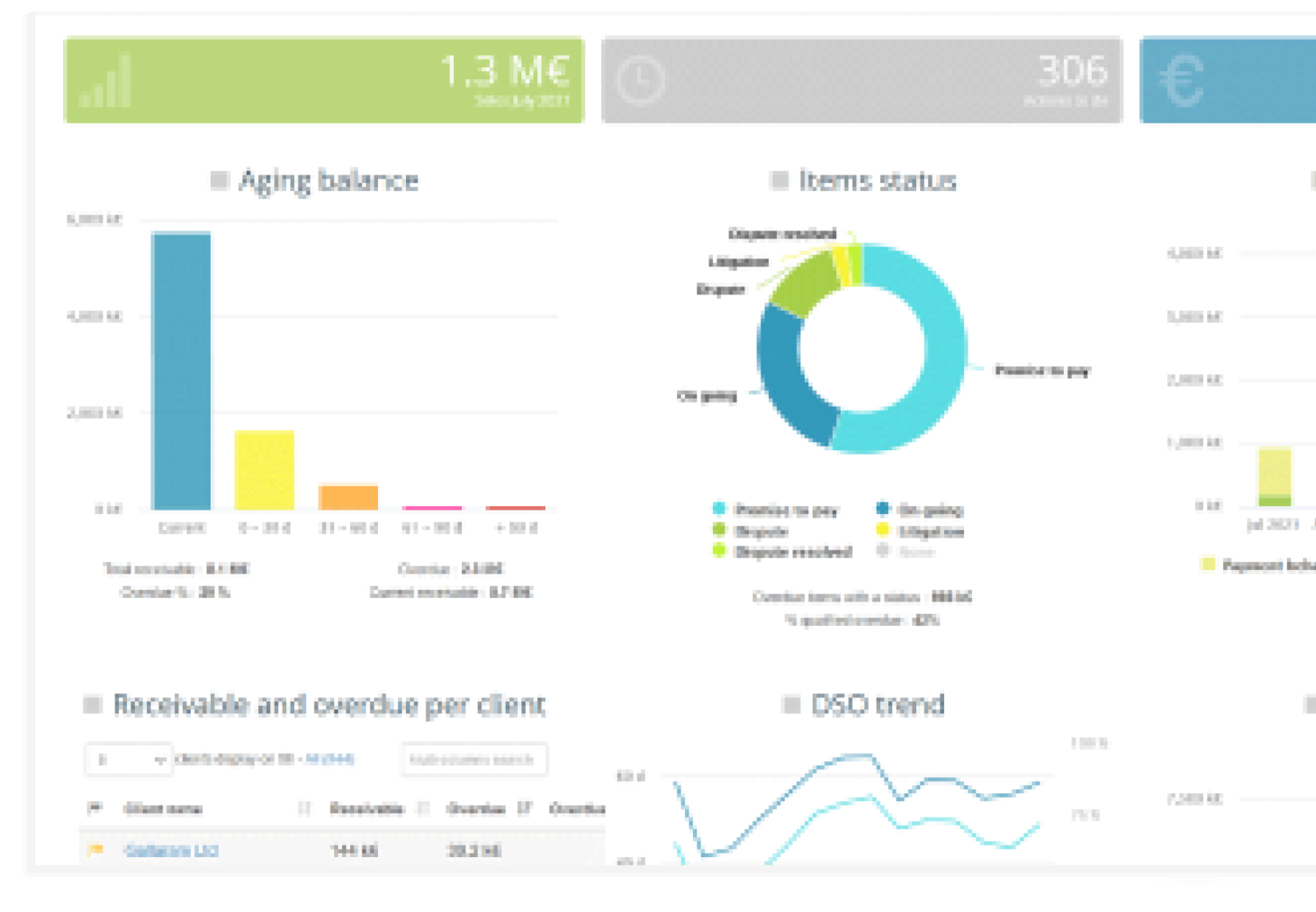Click the blue Current bar in Aging balance
The width and height of the screenshot is (1316, 912).
click(x=182, y=371)
